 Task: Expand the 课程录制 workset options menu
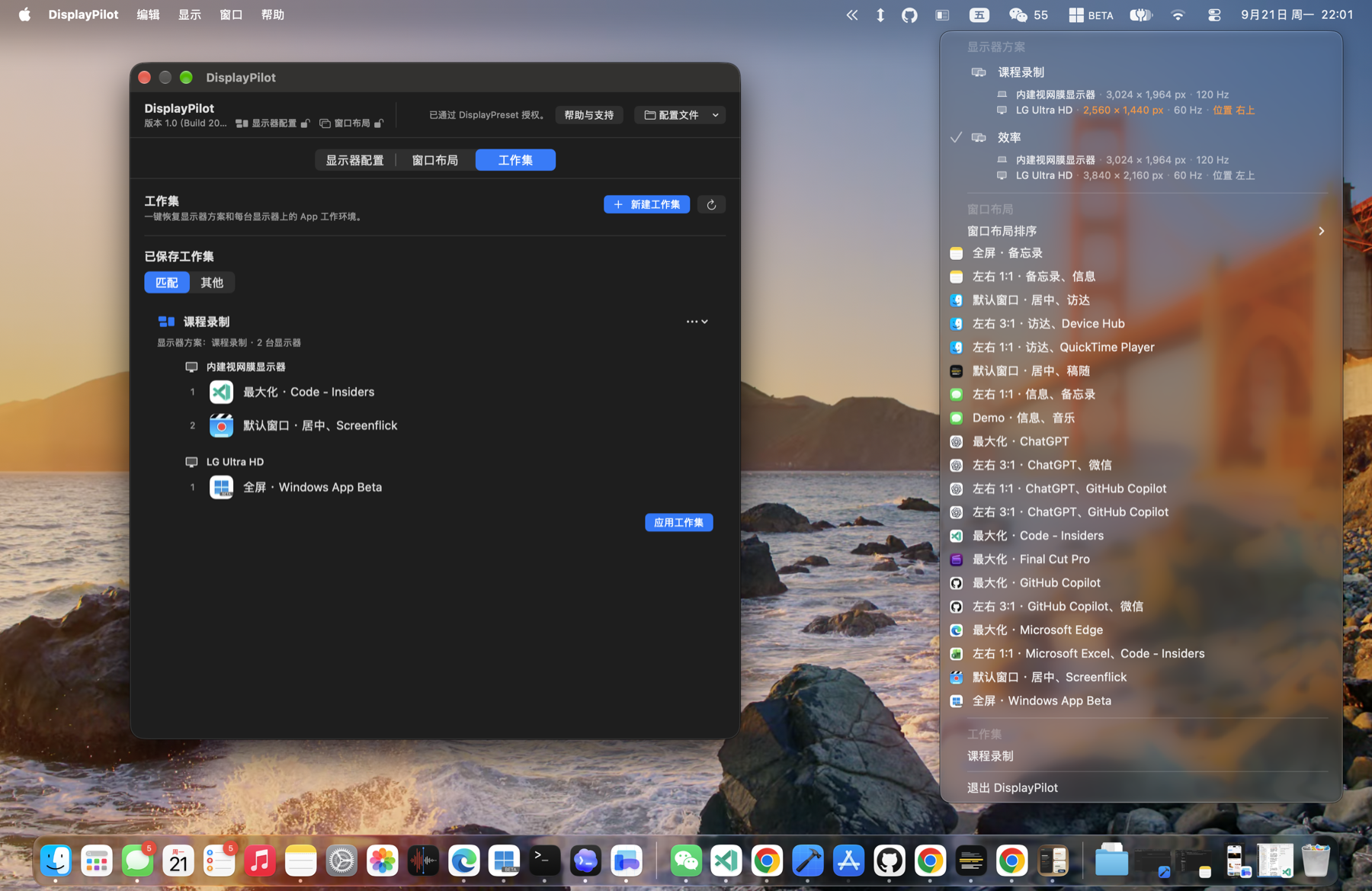click(x=697, y=322)
